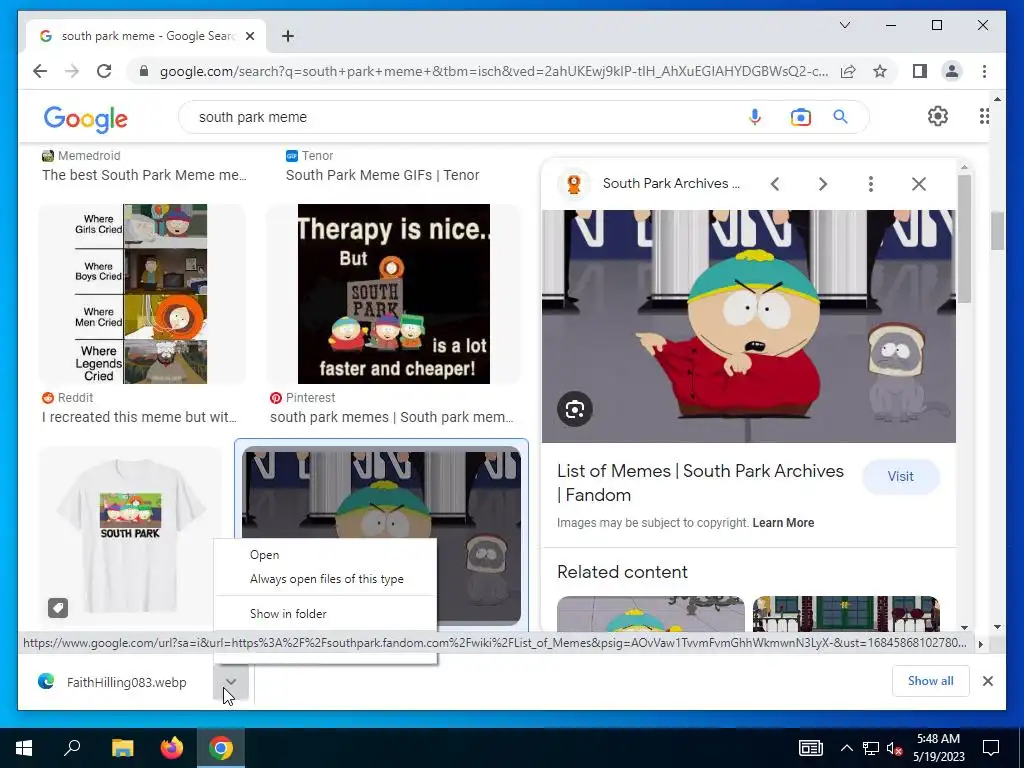Go to Google logo homepage

click(x=86, y=119)
